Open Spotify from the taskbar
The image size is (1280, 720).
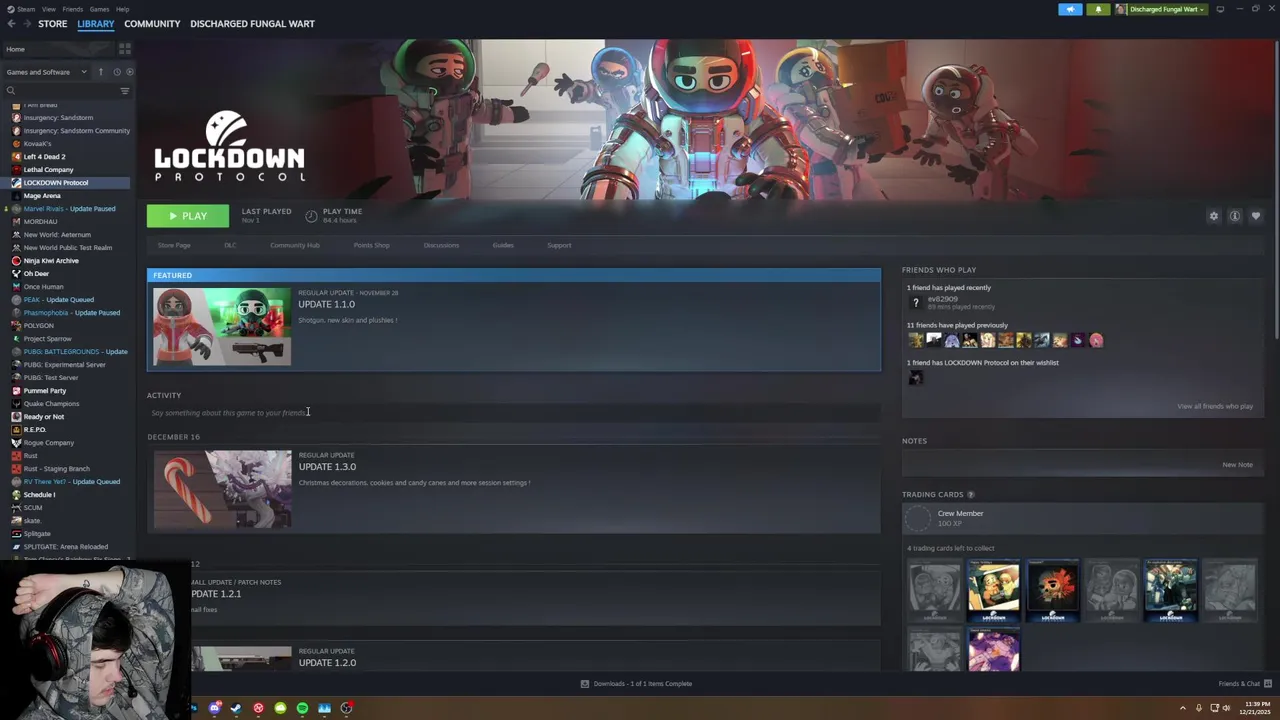pos(302,708)
